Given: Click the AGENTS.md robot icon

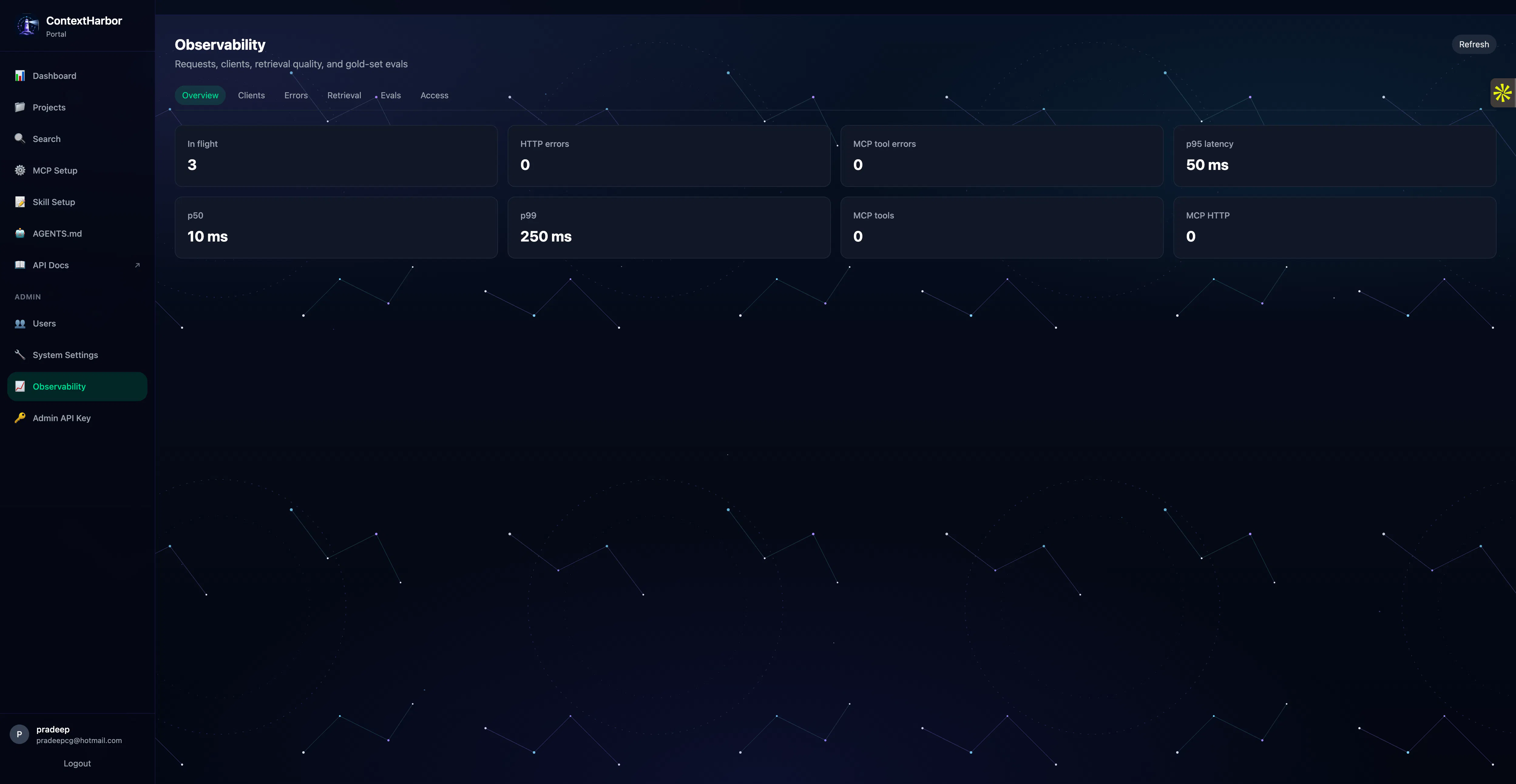Looking at the screenshot, I should [x=20, y=233].
